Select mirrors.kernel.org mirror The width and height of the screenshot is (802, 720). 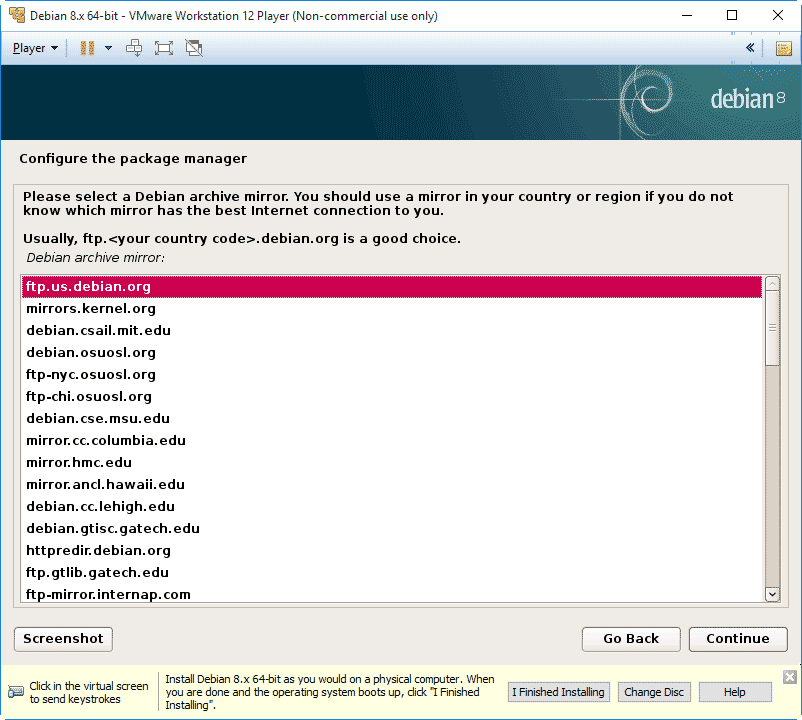click(x=91, y=309)
